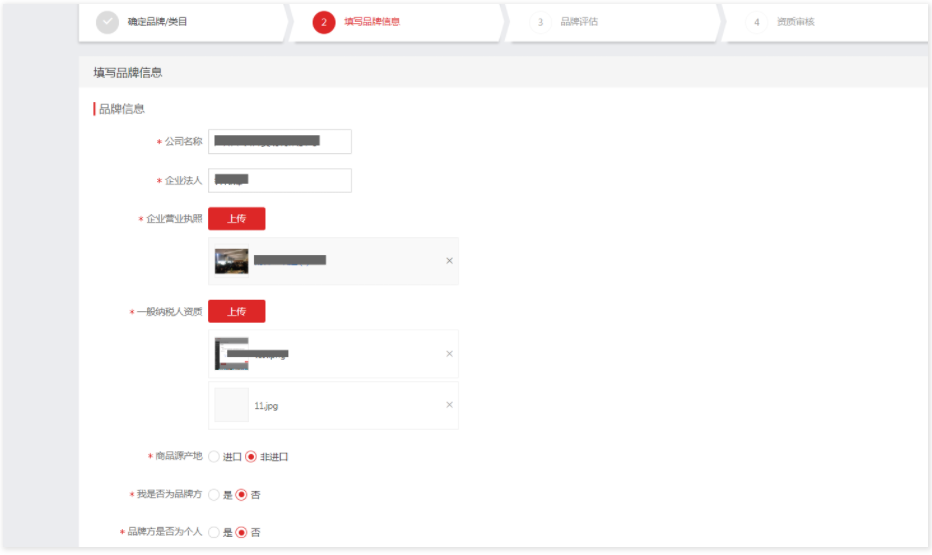Viewport: 932px width, 555px height.
Task: Click 上传 button for 企业营业执照
Action: pos(236,219)
